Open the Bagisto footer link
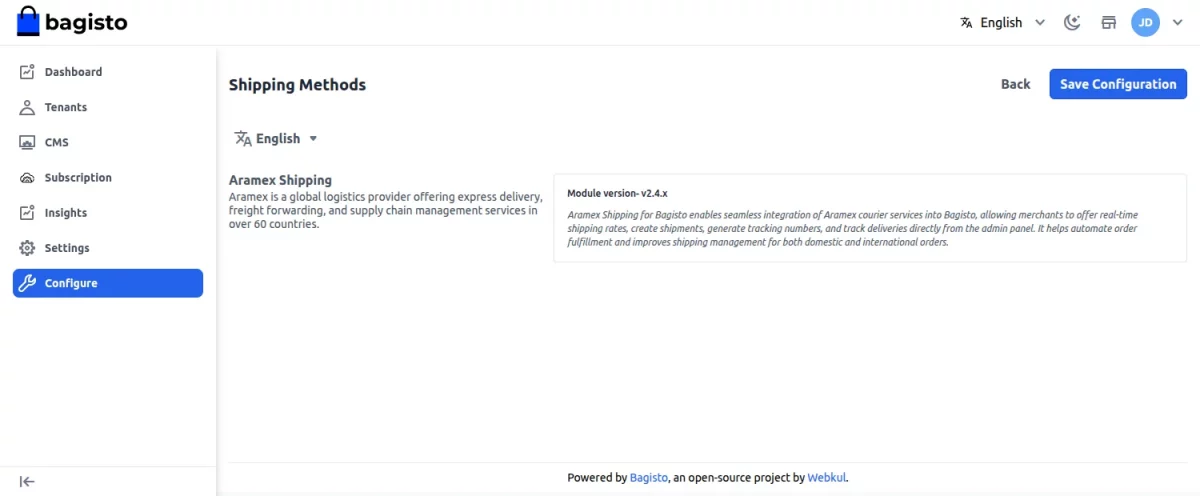 648,478
